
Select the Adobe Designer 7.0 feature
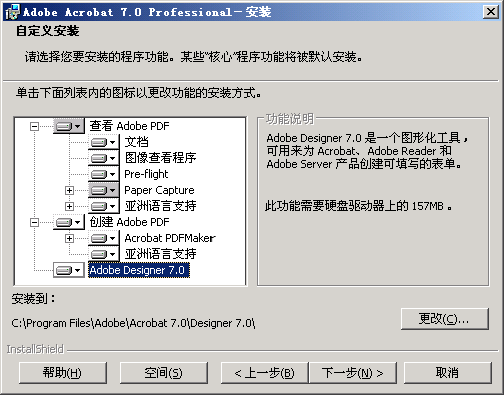139,270
